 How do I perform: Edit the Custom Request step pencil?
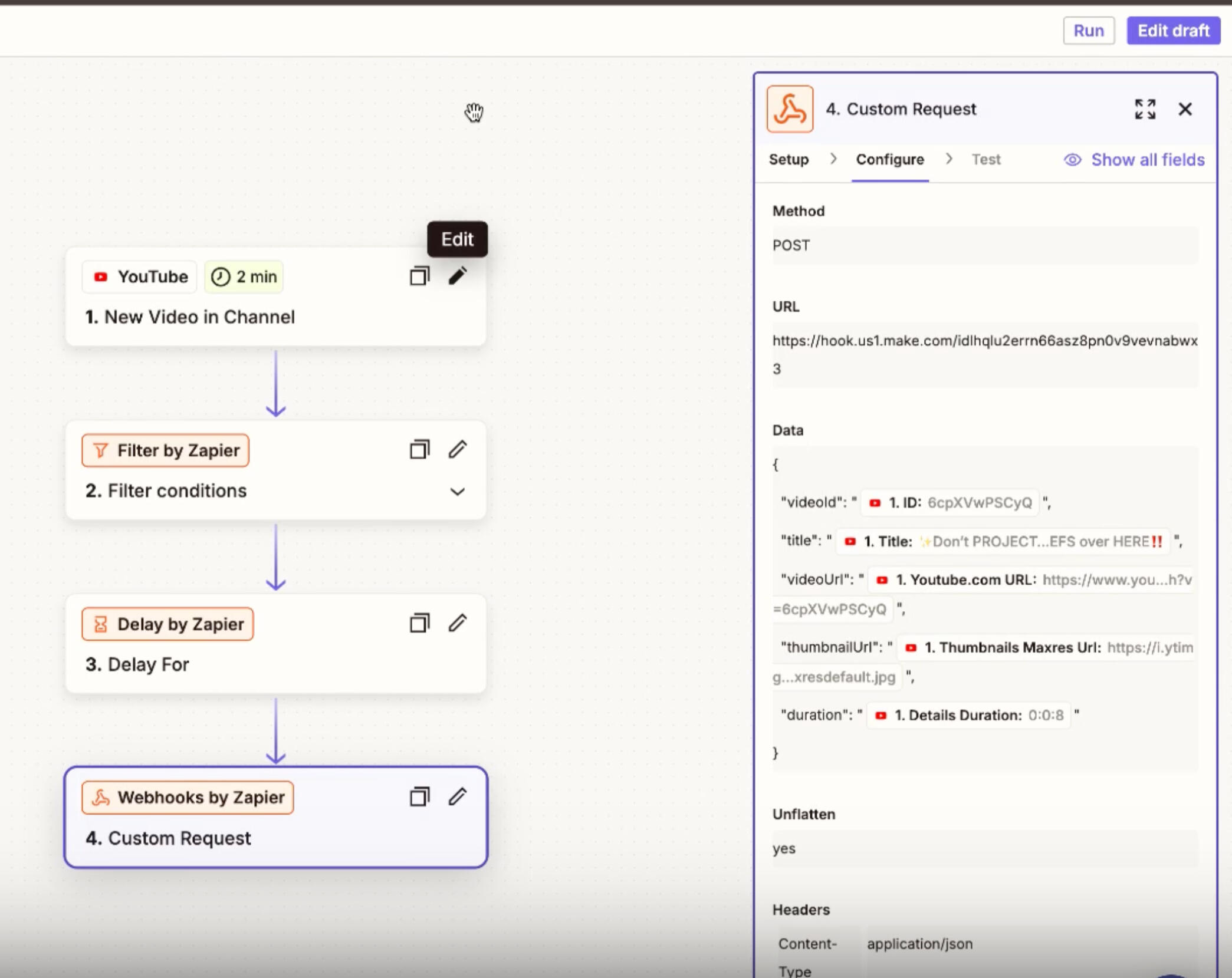click(x=458, y=797)
